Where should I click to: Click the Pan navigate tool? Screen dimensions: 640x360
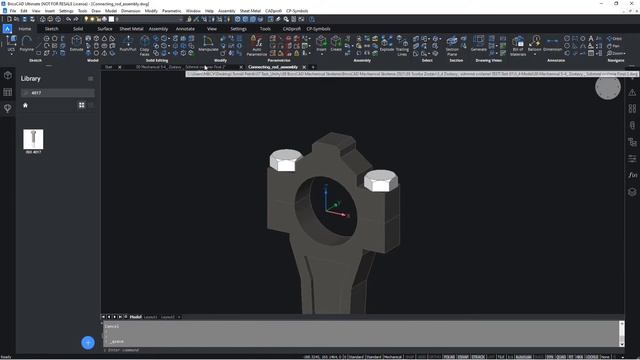(x=613, y=46)
